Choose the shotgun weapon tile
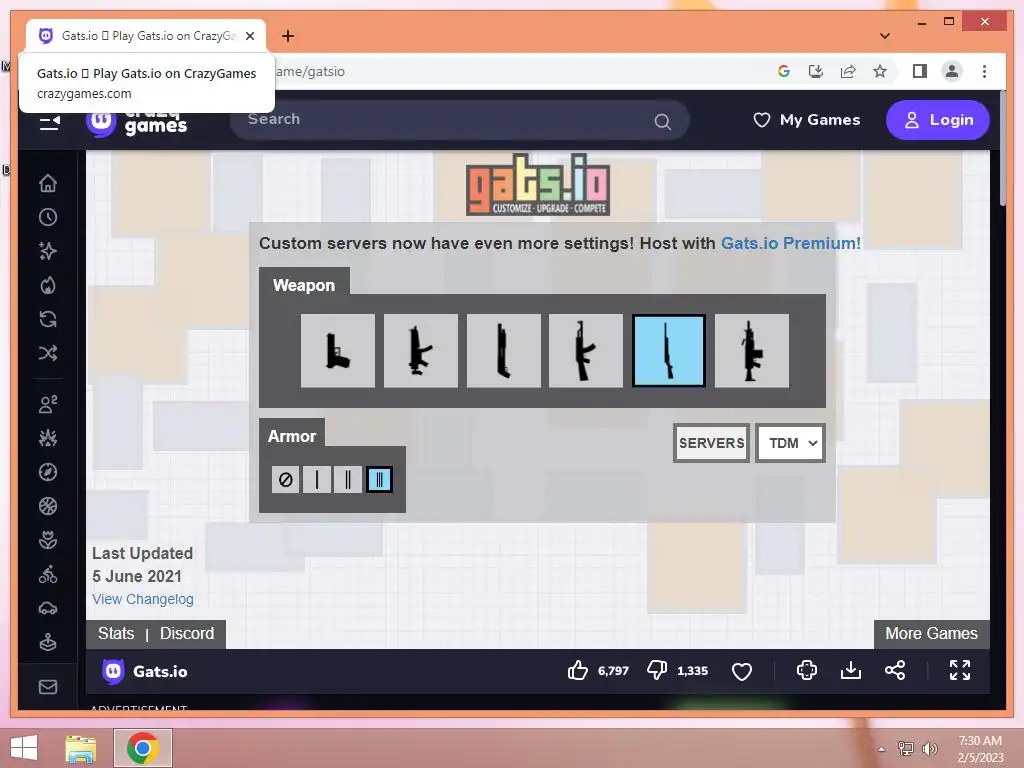 pos(504,351)
